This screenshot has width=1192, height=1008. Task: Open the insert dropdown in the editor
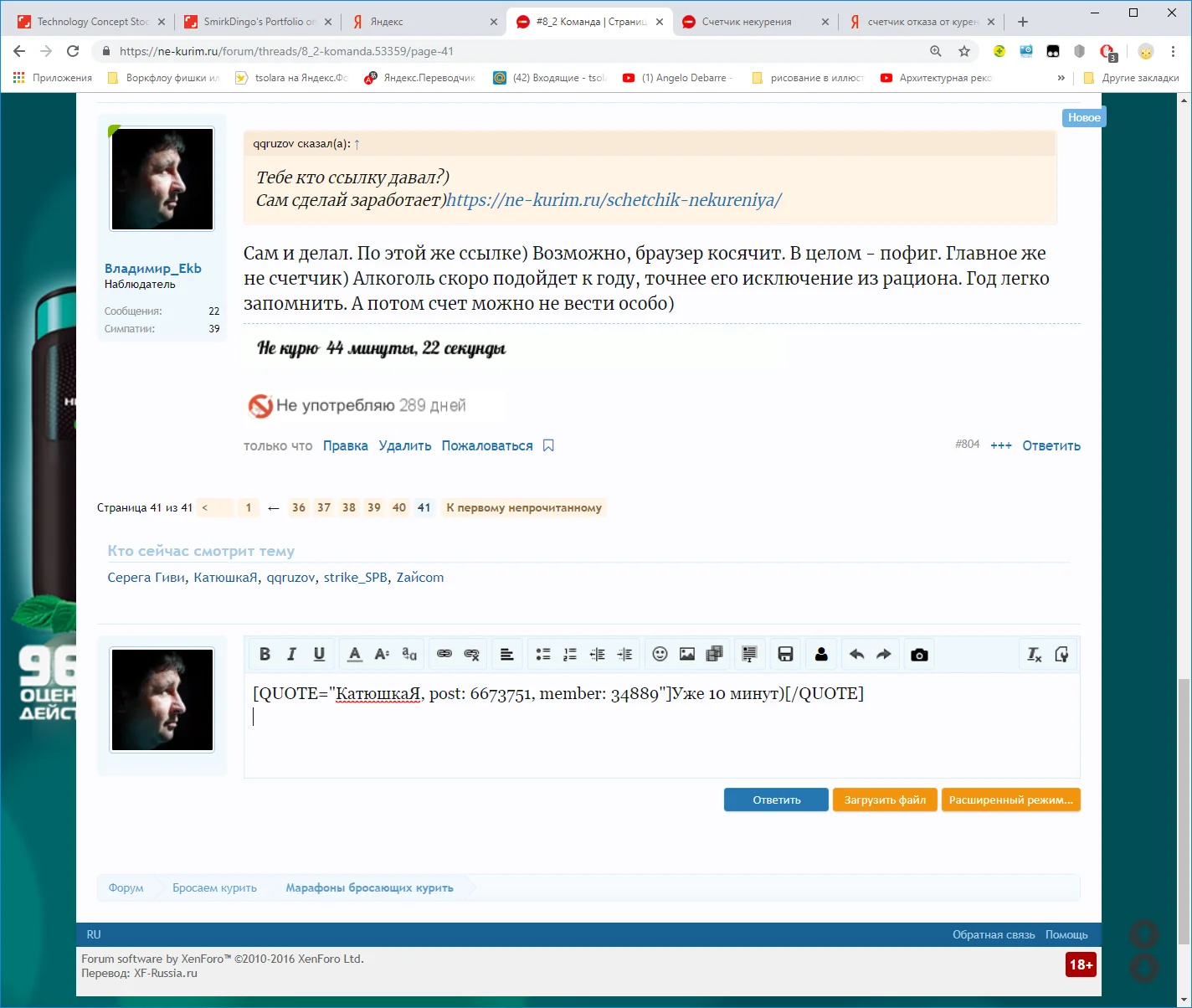pyautogui.click(x=750, y=655)
